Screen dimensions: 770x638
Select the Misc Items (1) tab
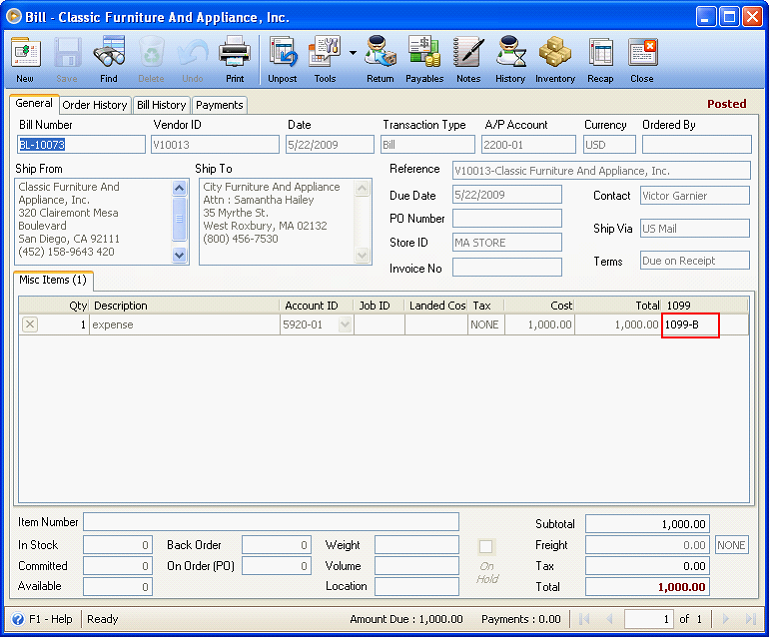tap(53, 280)
